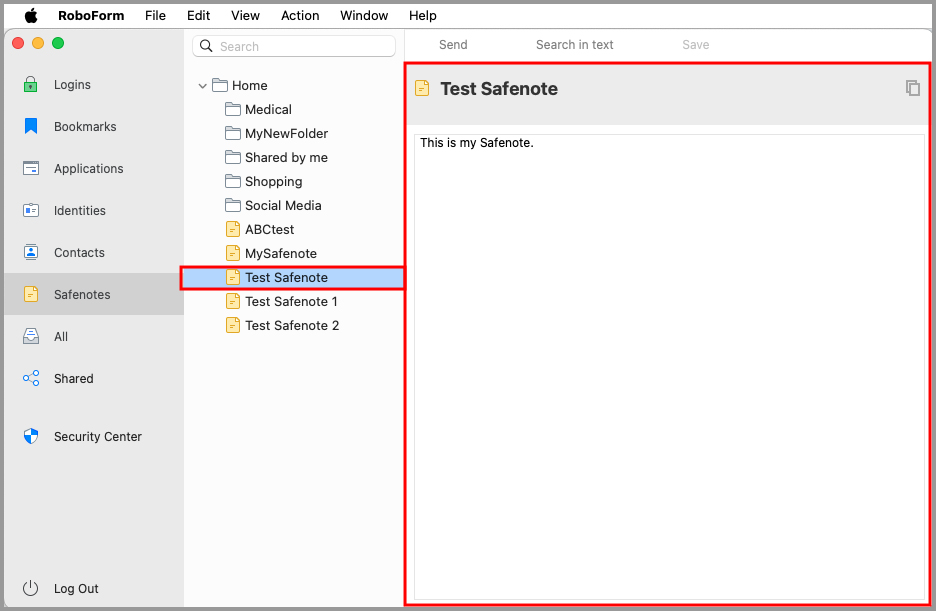This screenshot has width=936, height=611.
Task: Click the All inbox tray icon
Action: [x=30, y=336]
